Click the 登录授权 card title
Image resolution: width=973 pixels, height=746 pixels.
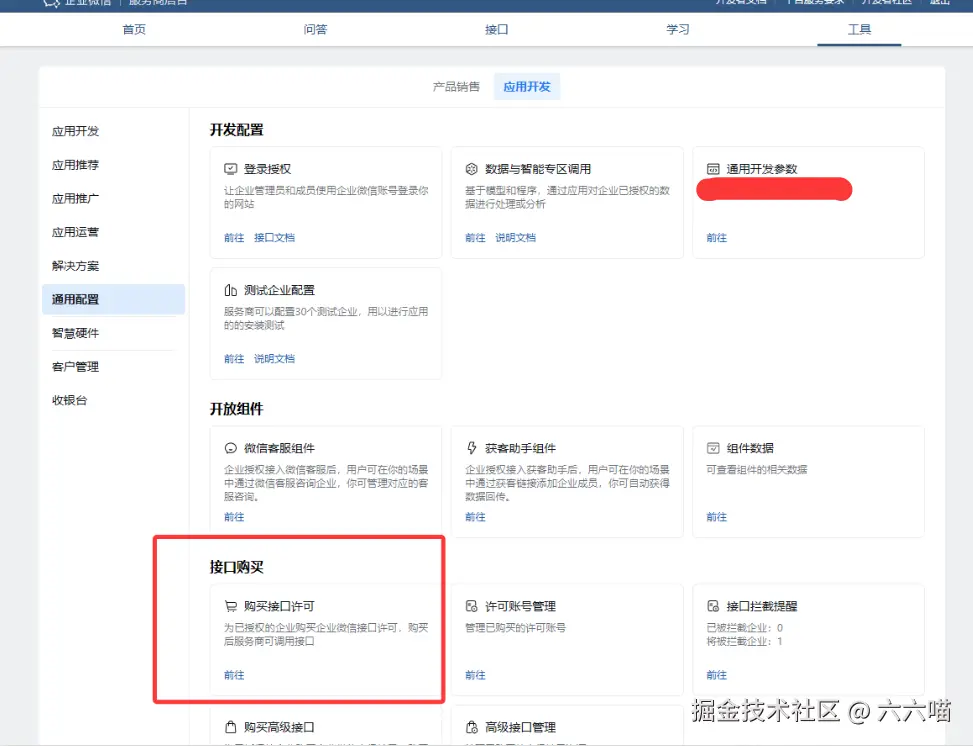(267, 169)
